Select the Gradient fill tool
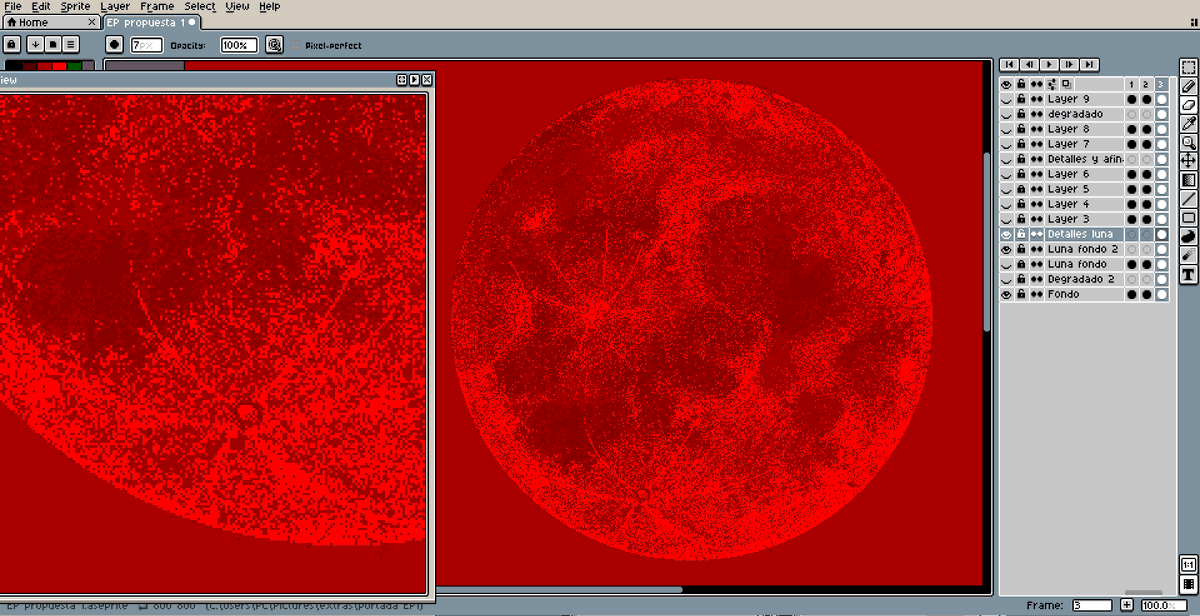This screenshot has width=1200, height=616. (1189, 180)
